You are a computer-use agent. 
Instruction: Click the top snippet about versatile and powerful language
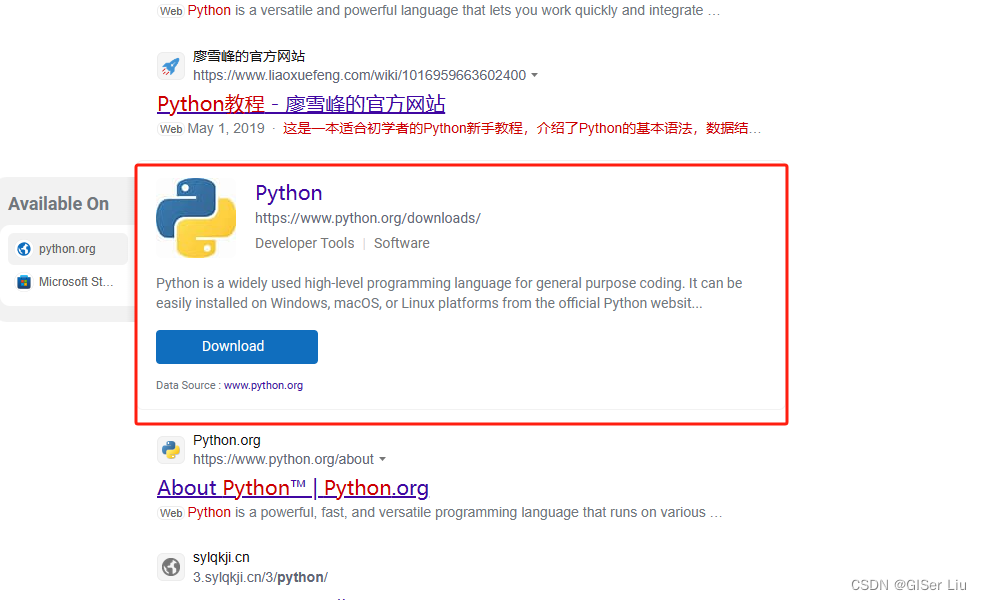[454, 11]
